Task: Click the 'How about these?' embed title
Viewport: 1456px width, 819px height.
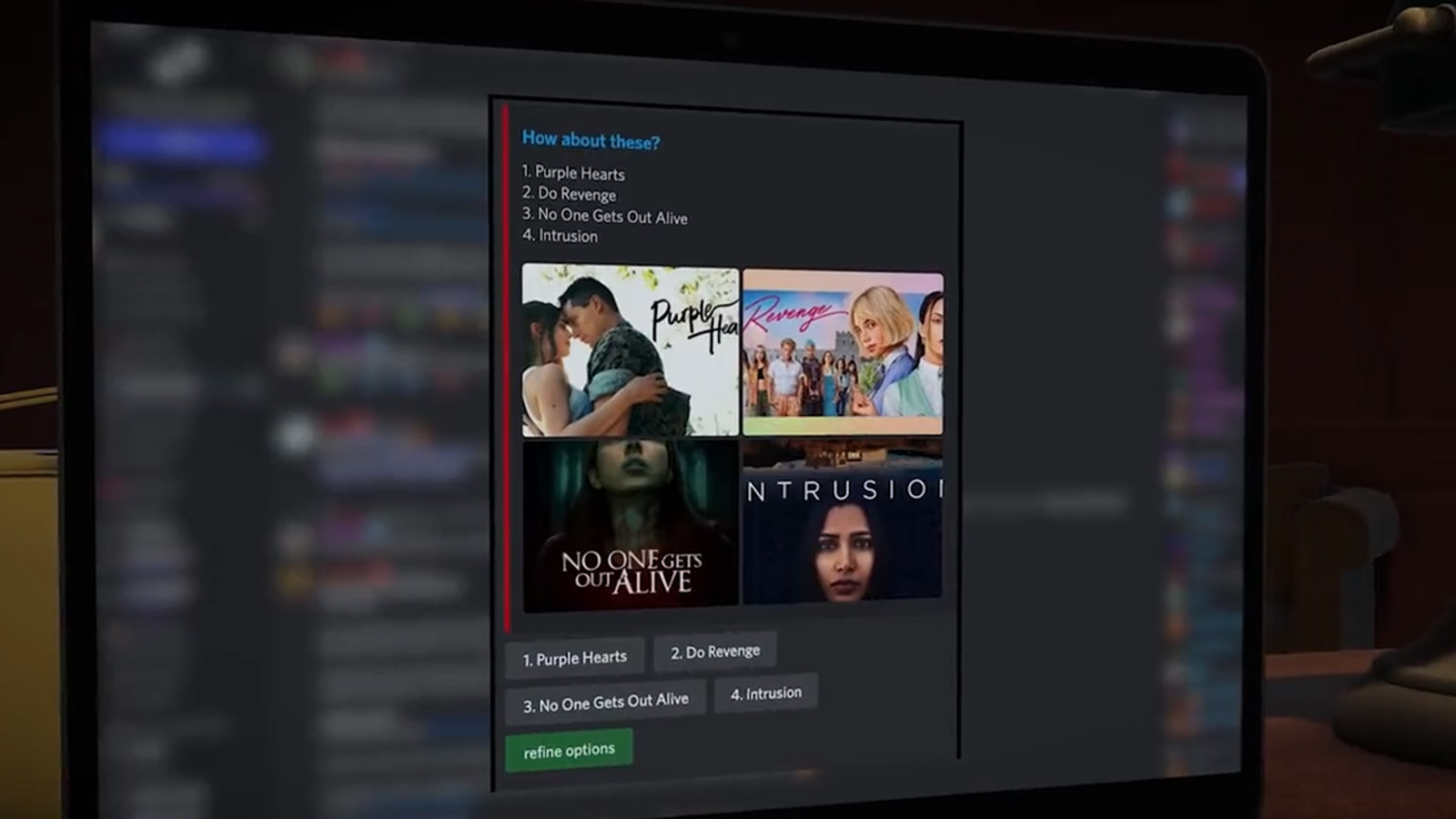Action: point(591,140)
